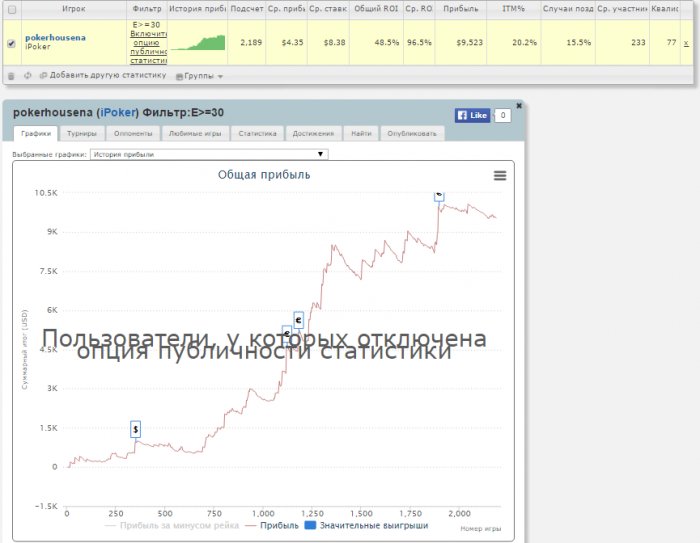
Task: Click Добавить другую статистику
Action: 103,75
